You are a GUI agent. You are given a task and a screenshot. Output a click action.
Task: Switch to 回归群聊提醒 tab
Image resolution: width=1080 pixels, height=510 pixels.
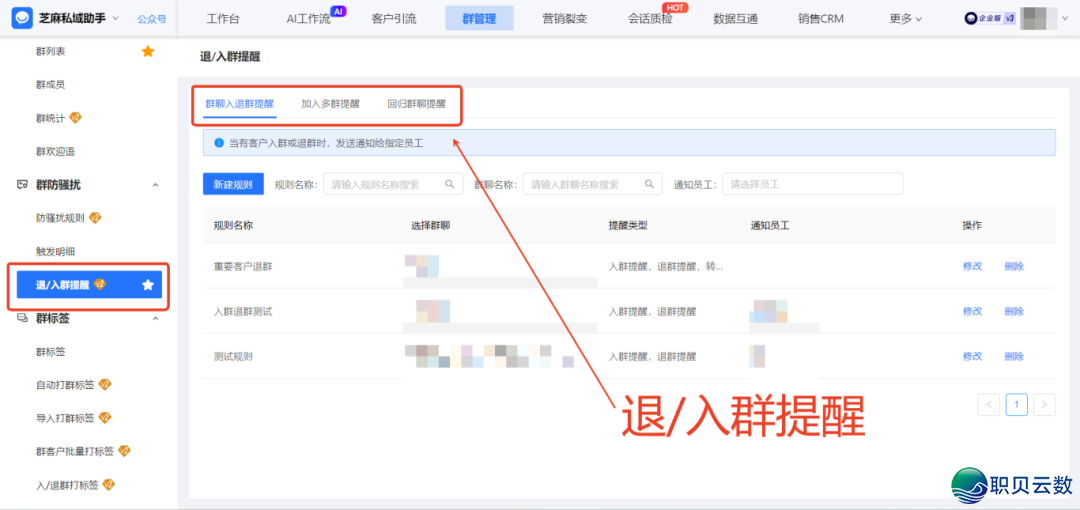[416, 105]
